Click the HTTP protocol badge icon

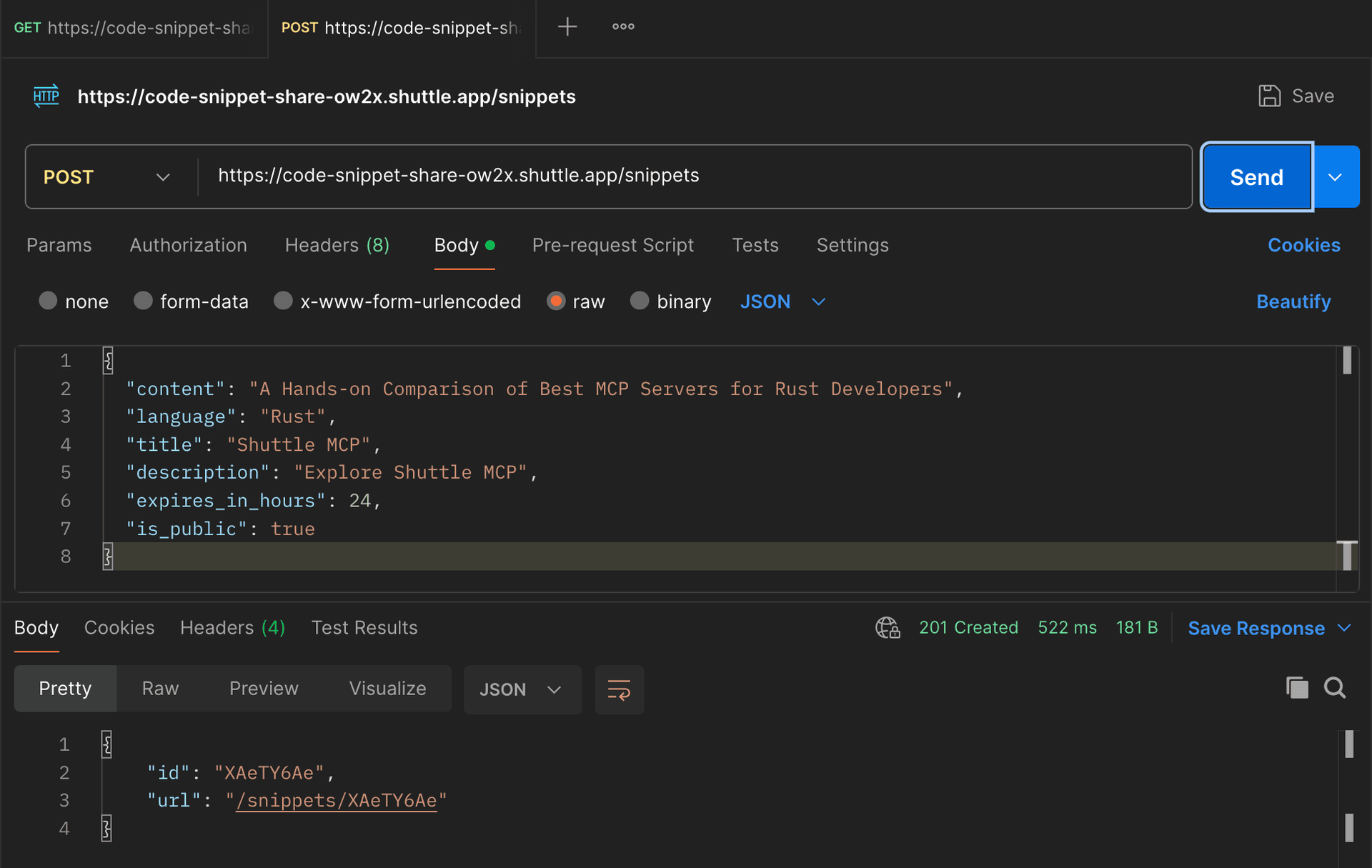pyautogui.click(x=46, y=96)
